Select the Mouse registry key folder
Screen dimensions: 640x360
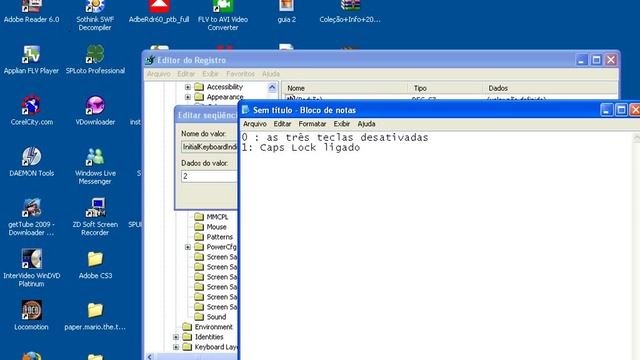coord(211,227)
